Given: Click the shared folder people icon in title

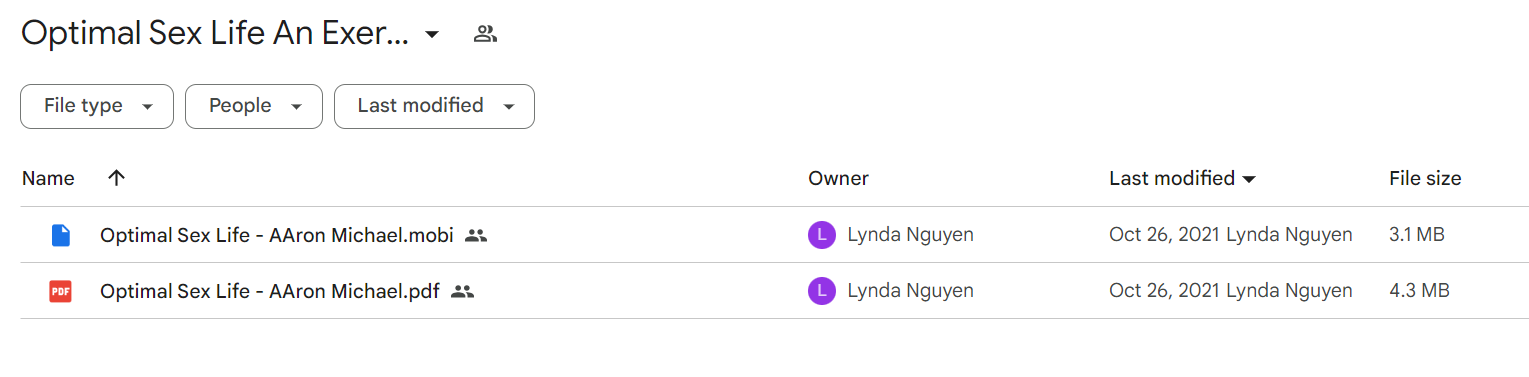Looking at the screenshot, I should [x=485, y=34].
